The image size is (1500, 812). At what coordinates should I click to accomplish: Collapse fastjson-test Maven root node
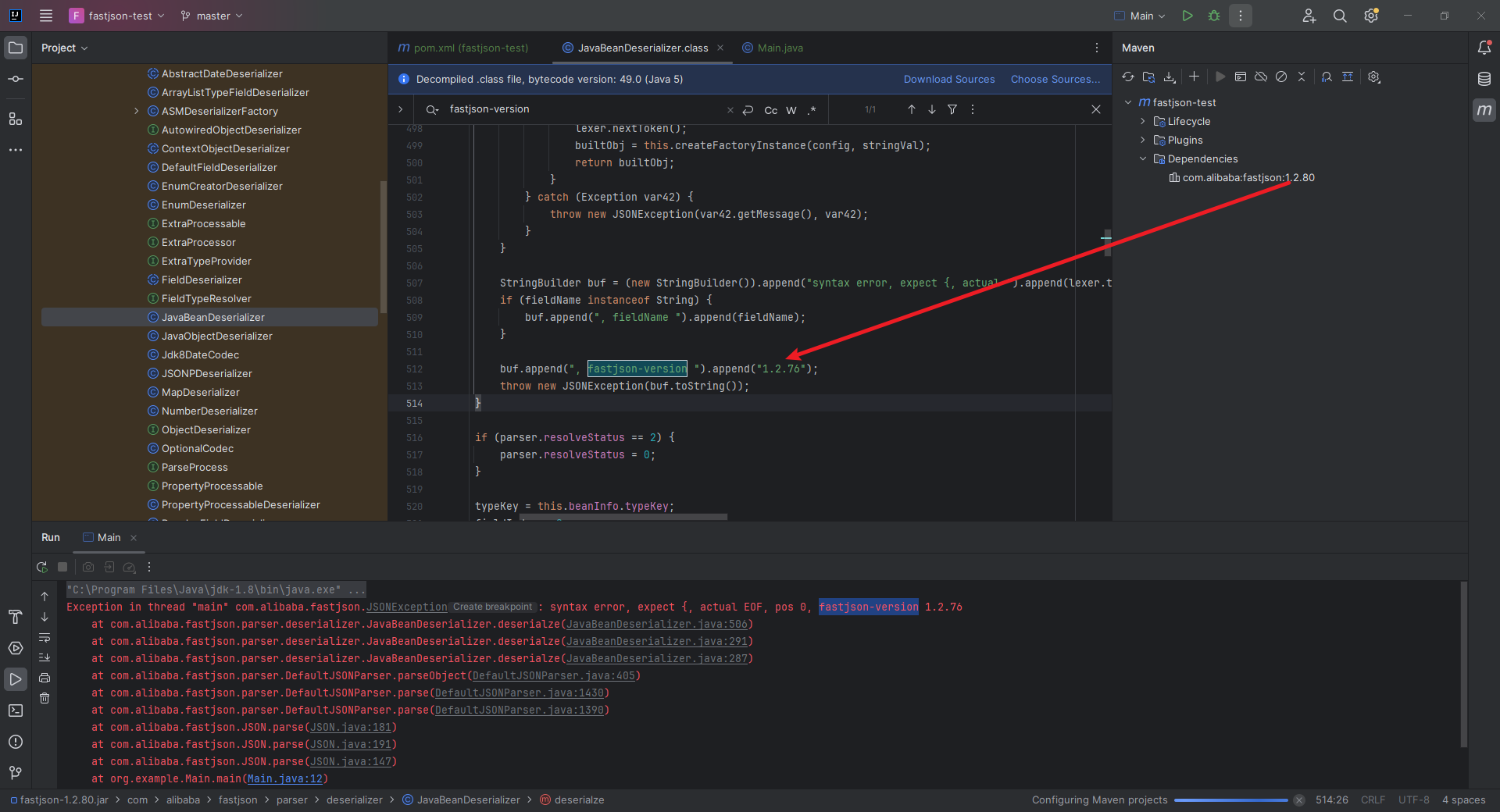click(x=1128, y=102)
